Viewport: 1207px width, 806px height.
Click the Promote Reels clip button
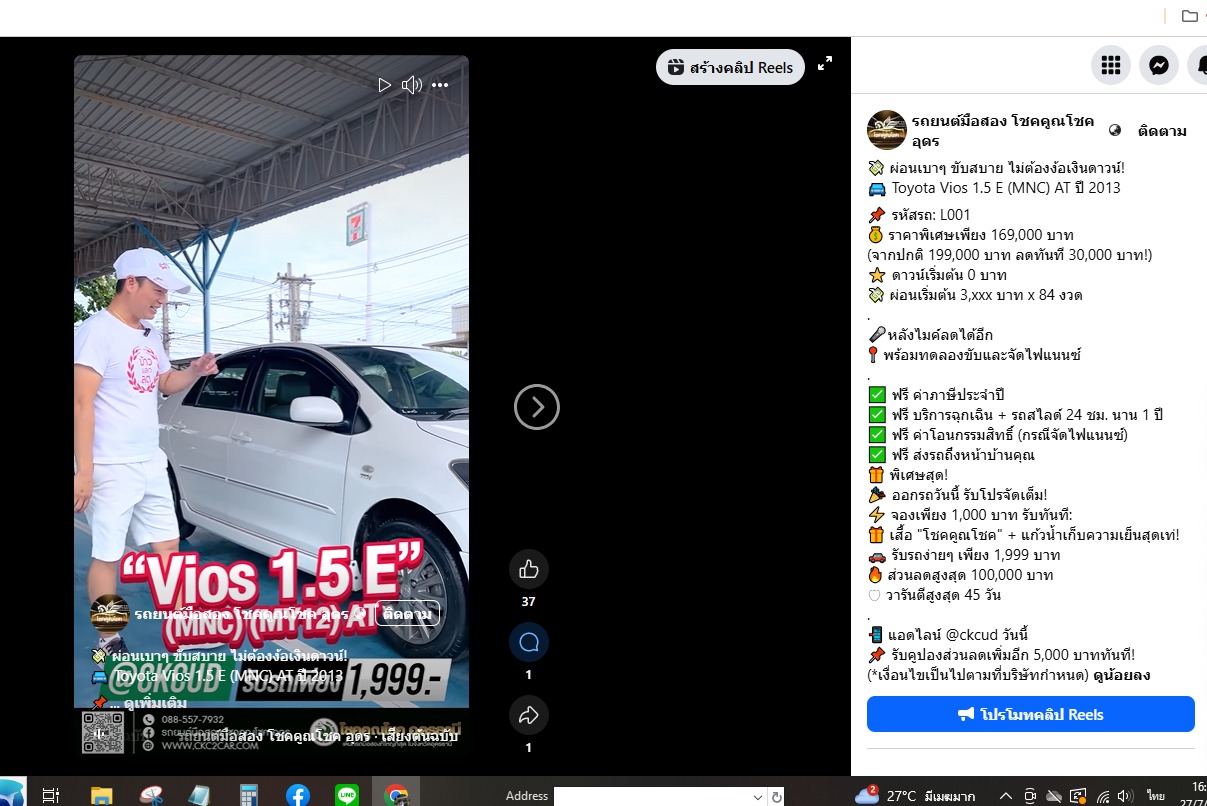(1031, 714)
